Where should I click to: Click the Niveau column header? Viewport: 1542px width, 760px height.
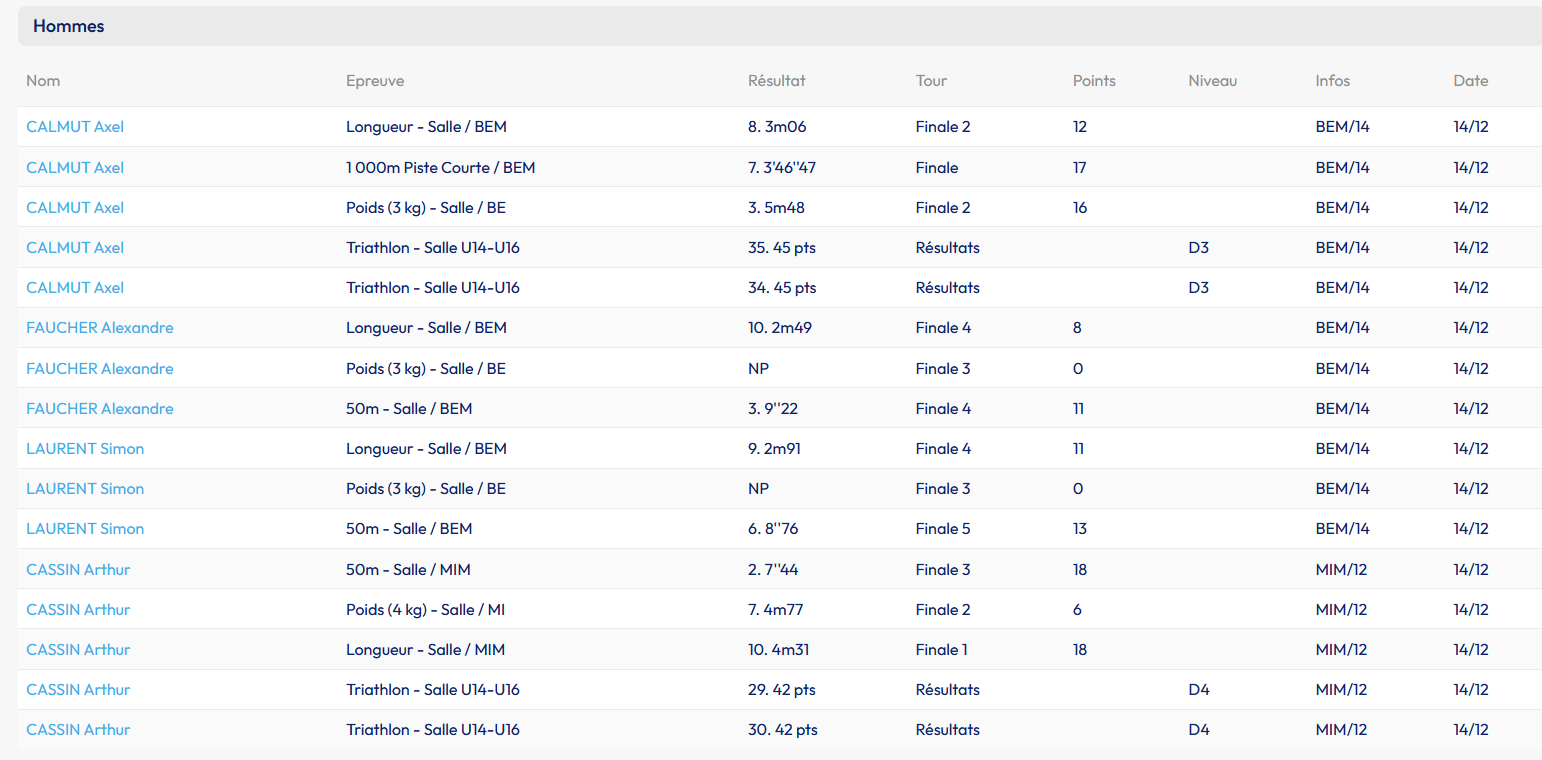tap(1212, 81)
